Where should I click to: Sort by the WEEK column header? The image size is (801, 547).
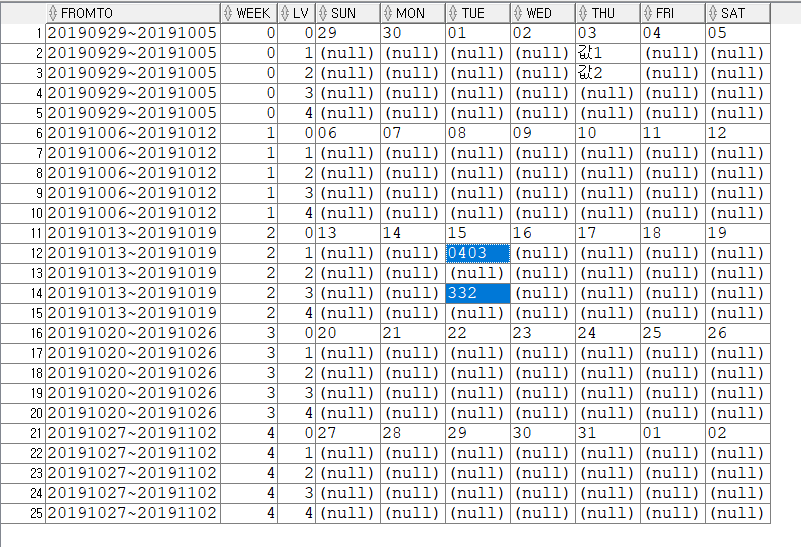click(x=249, y=13)
